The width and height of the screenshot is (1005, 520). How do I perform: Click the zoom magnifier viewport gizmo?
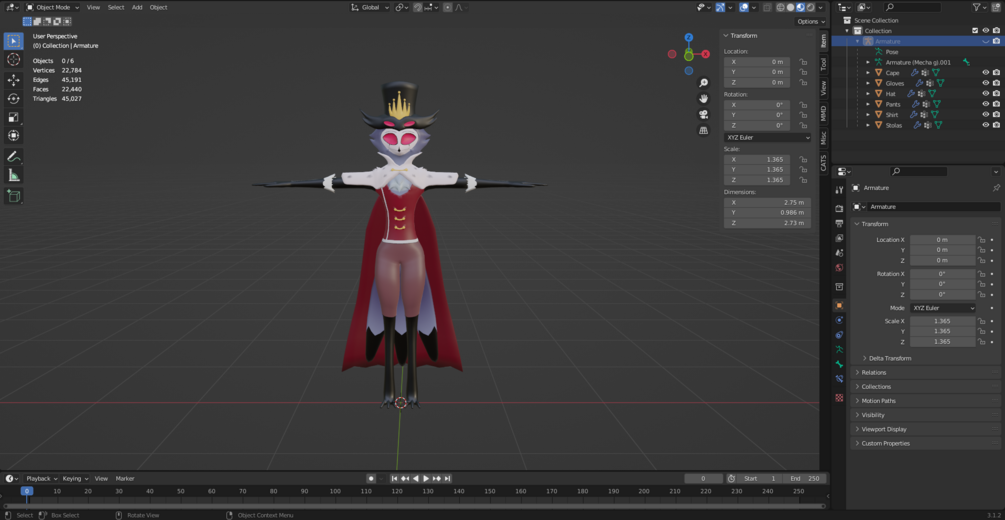click(x=704, y=83)
